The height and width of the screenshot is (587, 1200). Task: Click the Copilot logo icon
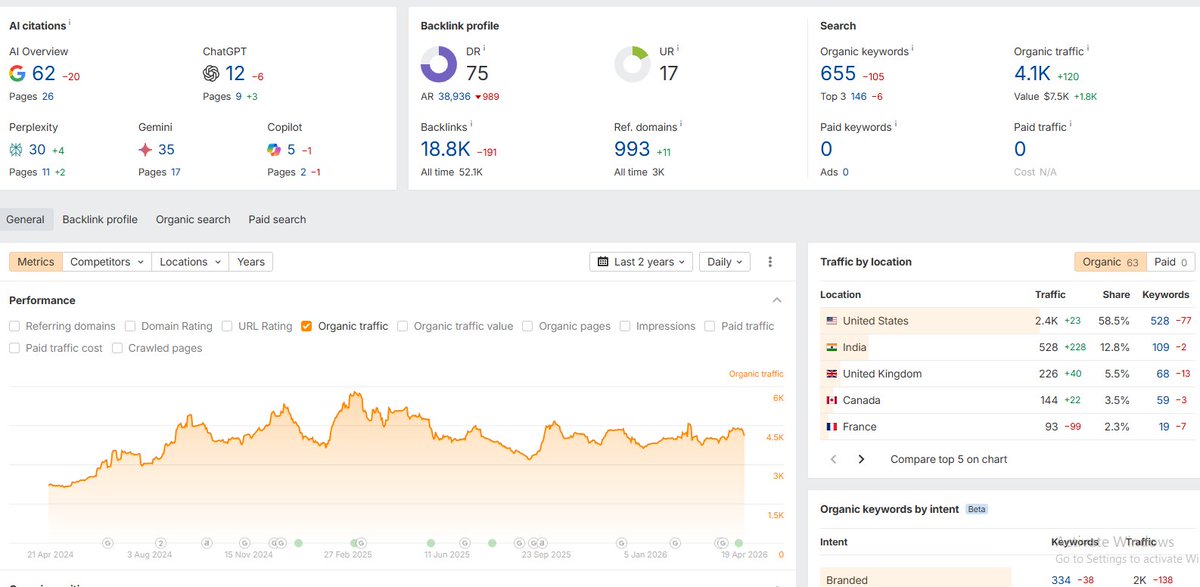click(x=274, y=150)
